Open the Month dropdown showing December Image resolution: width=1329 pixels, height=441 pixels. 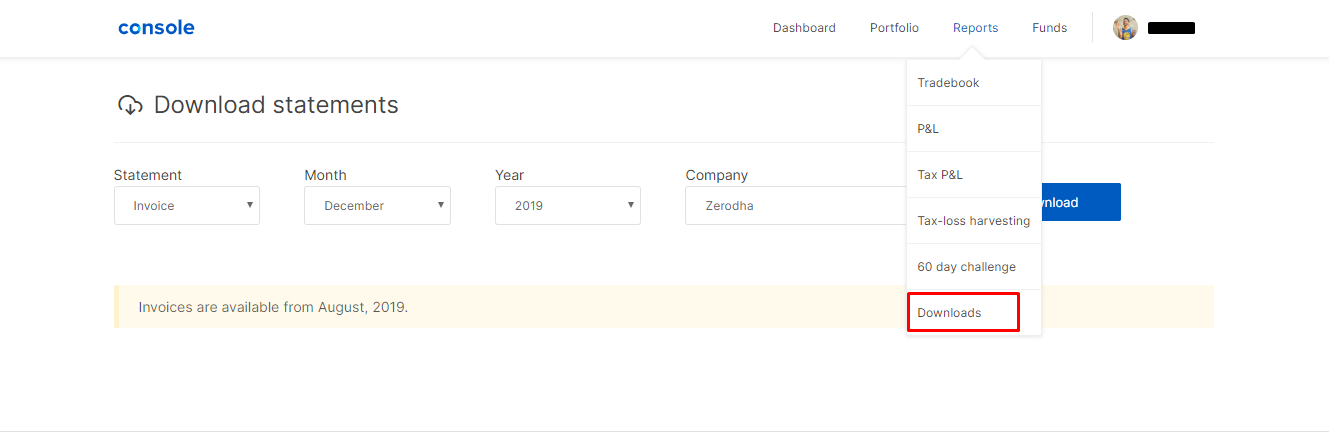(x=377, y=205)
